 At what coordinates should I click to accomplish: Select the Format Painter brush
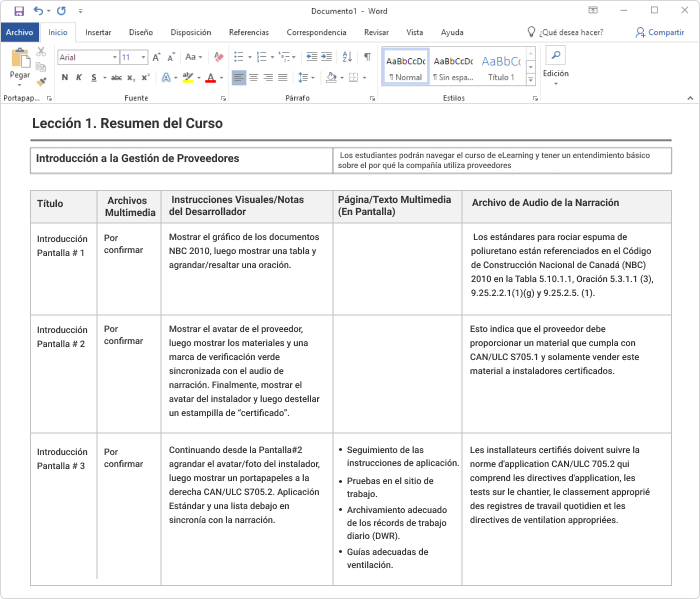click(41, 82)
